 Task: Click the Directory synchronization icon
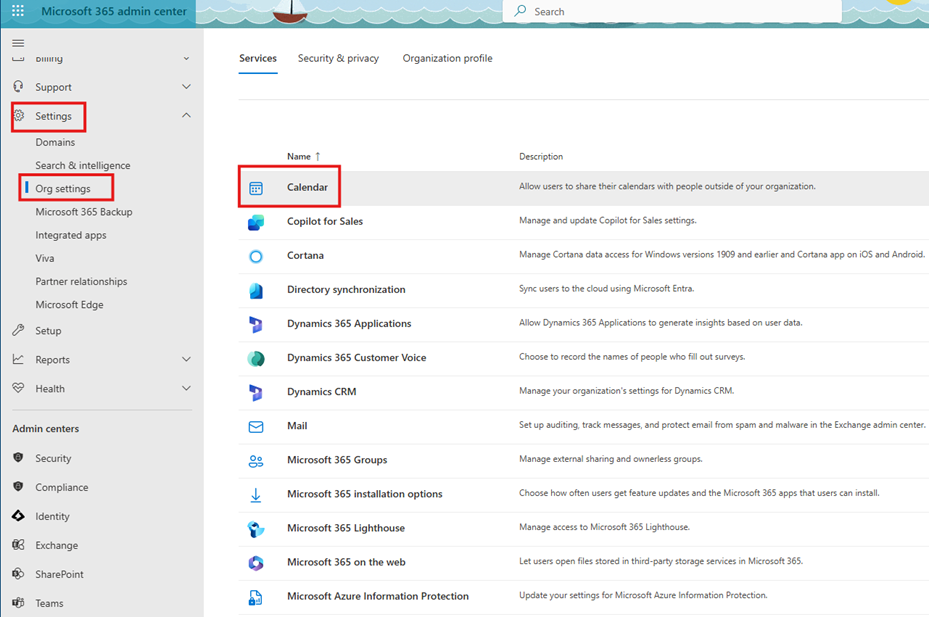256,291
